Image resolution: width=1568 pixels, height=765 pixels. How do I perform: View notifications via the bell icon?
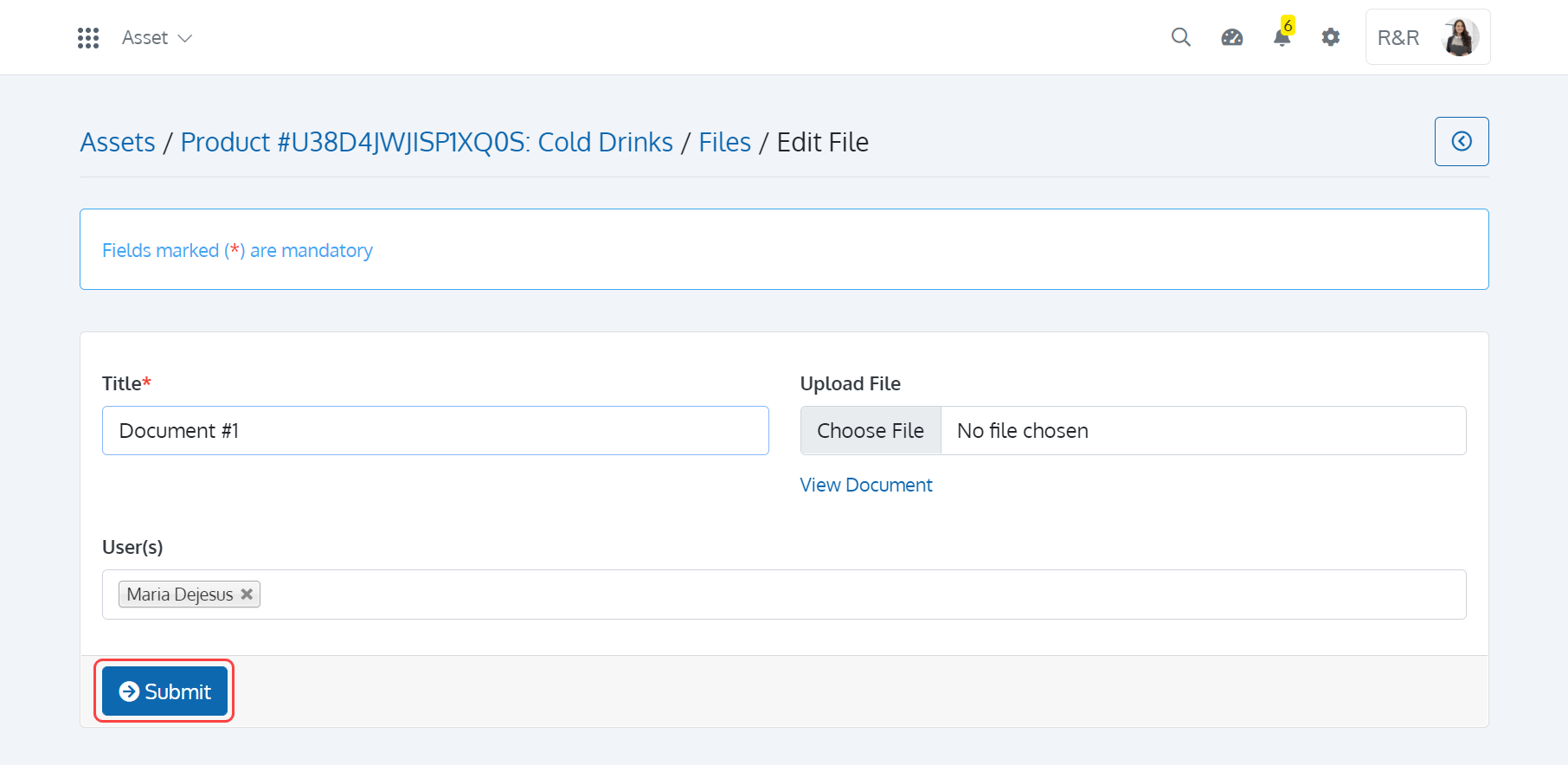[1282, 37]
